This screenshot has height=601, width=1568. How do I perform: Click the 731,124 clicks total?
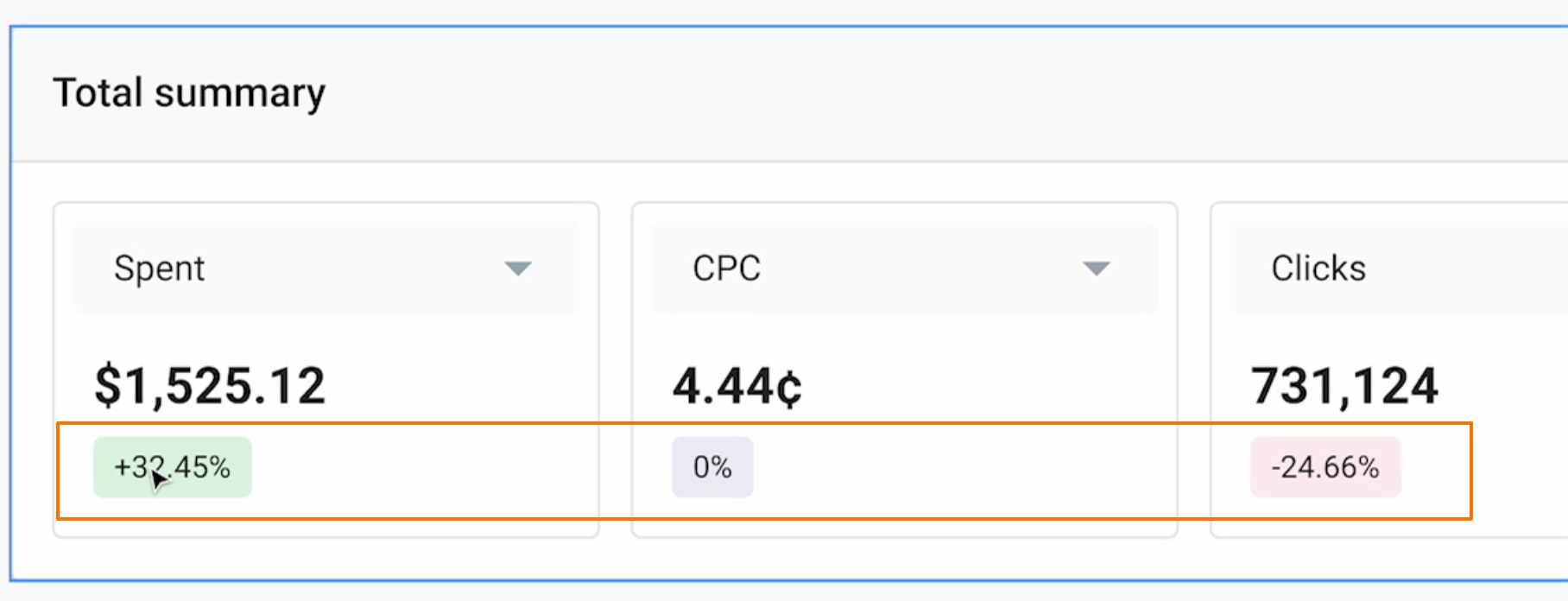(x=1344, y=385)
